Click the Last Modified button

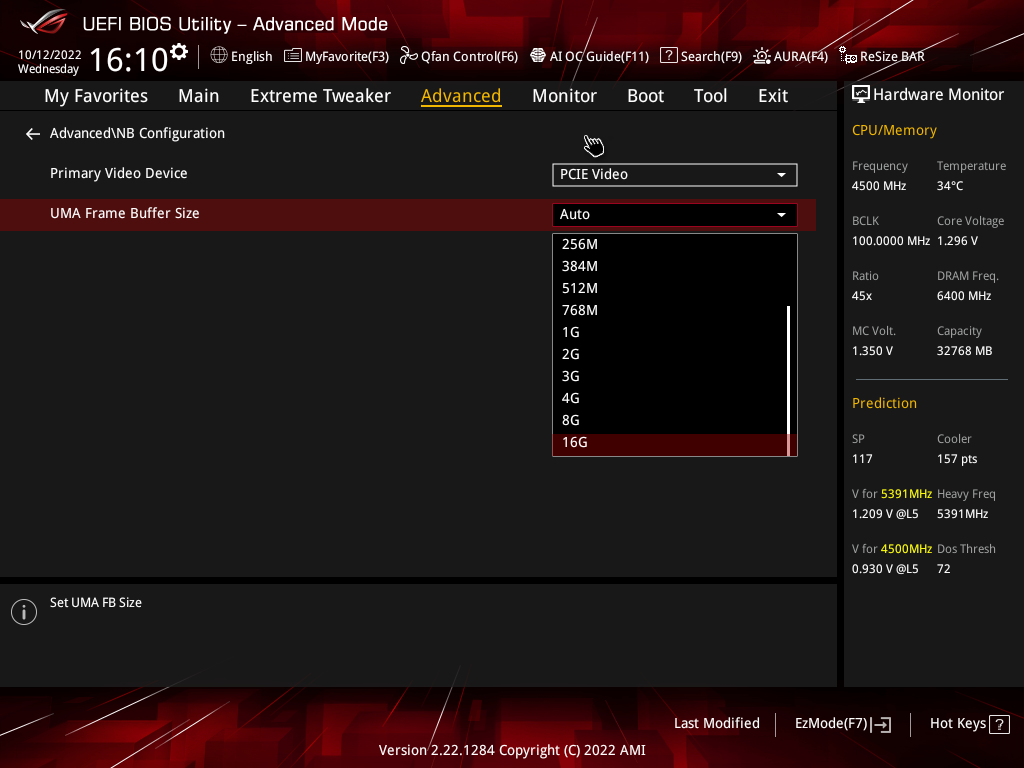[716, 723]
